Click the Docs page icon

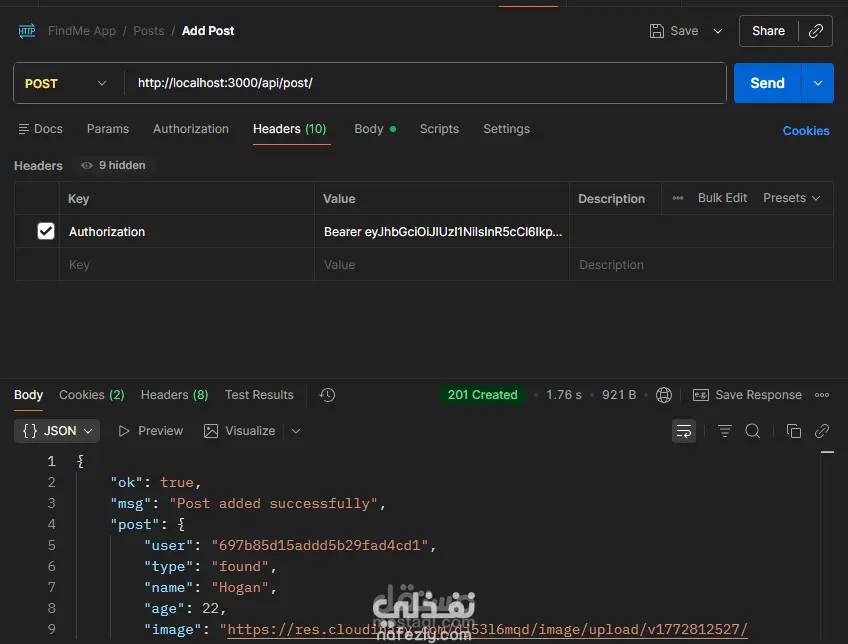(x=23, y=129)
